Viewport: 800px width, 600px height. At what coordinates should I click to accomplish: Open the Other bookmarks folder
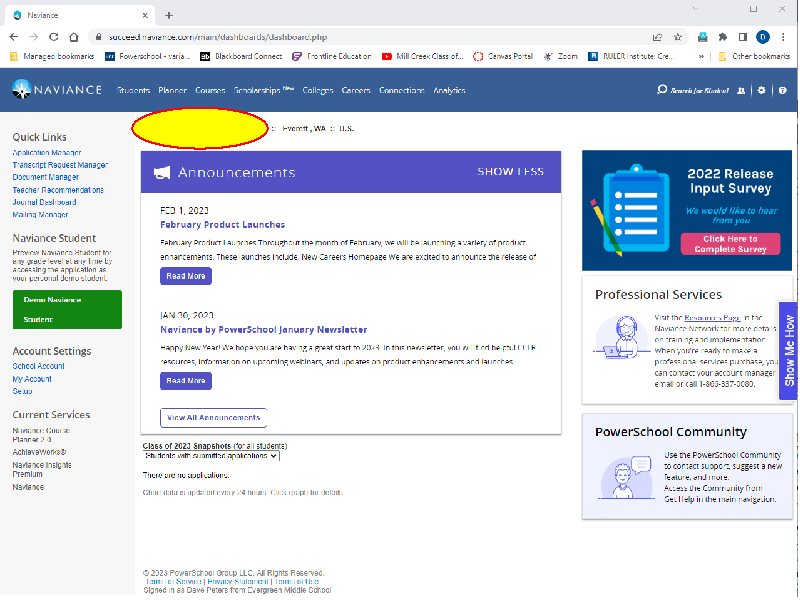[754, 56]
